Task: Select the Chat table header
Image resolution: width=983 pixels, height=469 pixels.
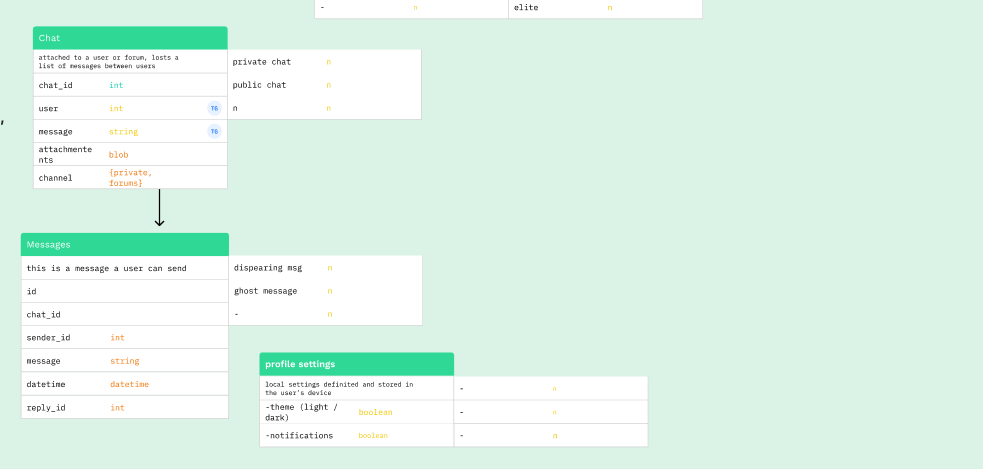Action: [130, 38]
